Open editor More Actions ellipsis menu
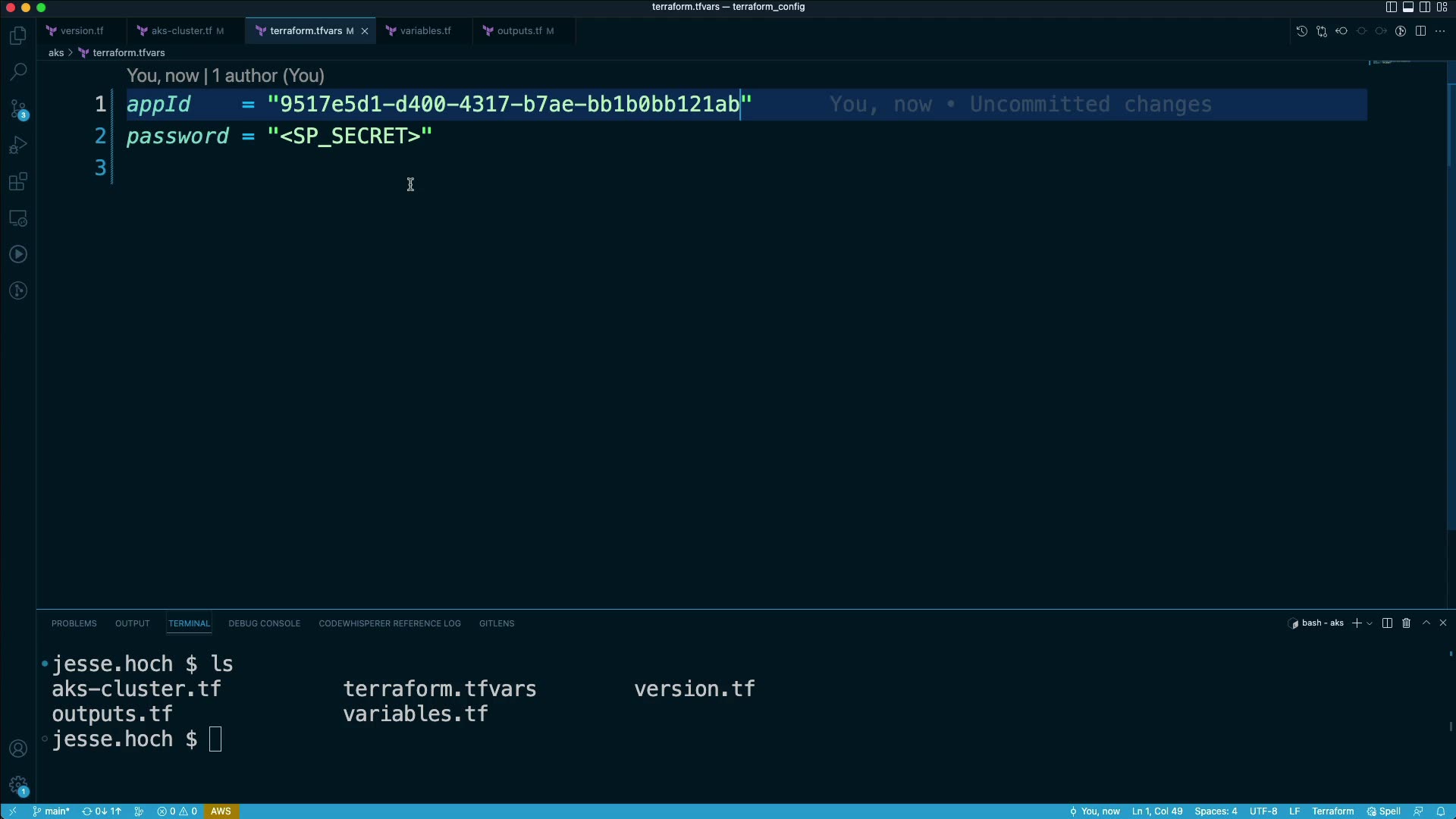 click(x=1440, y=31)
